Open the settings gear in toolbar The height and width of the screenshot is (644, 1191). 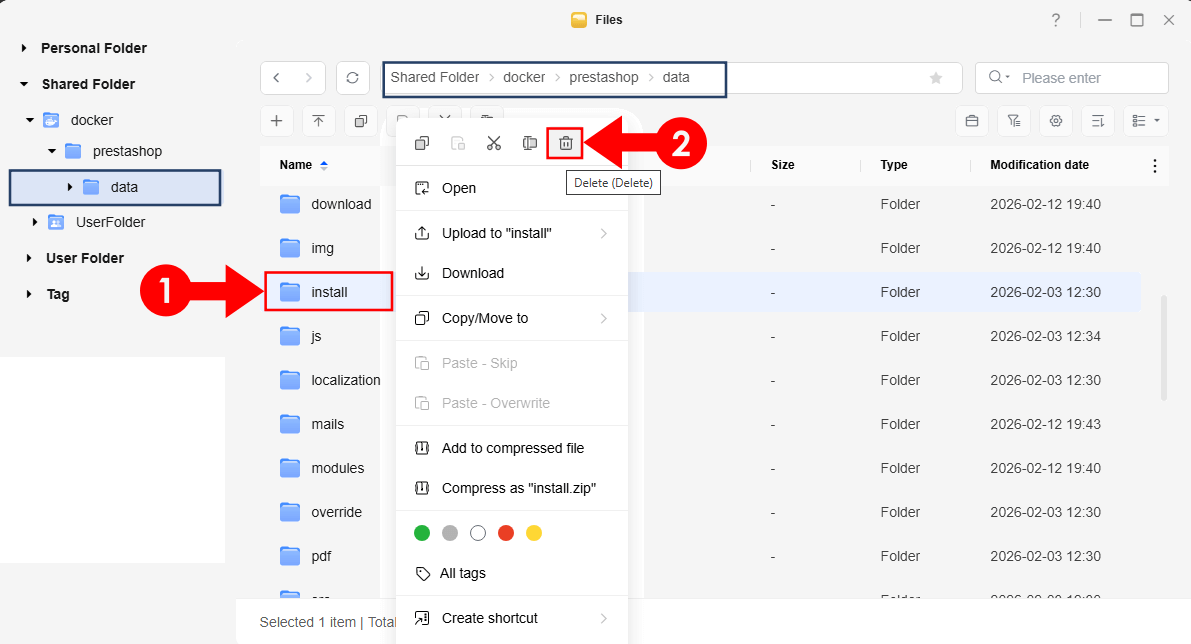coord(1056,121)
